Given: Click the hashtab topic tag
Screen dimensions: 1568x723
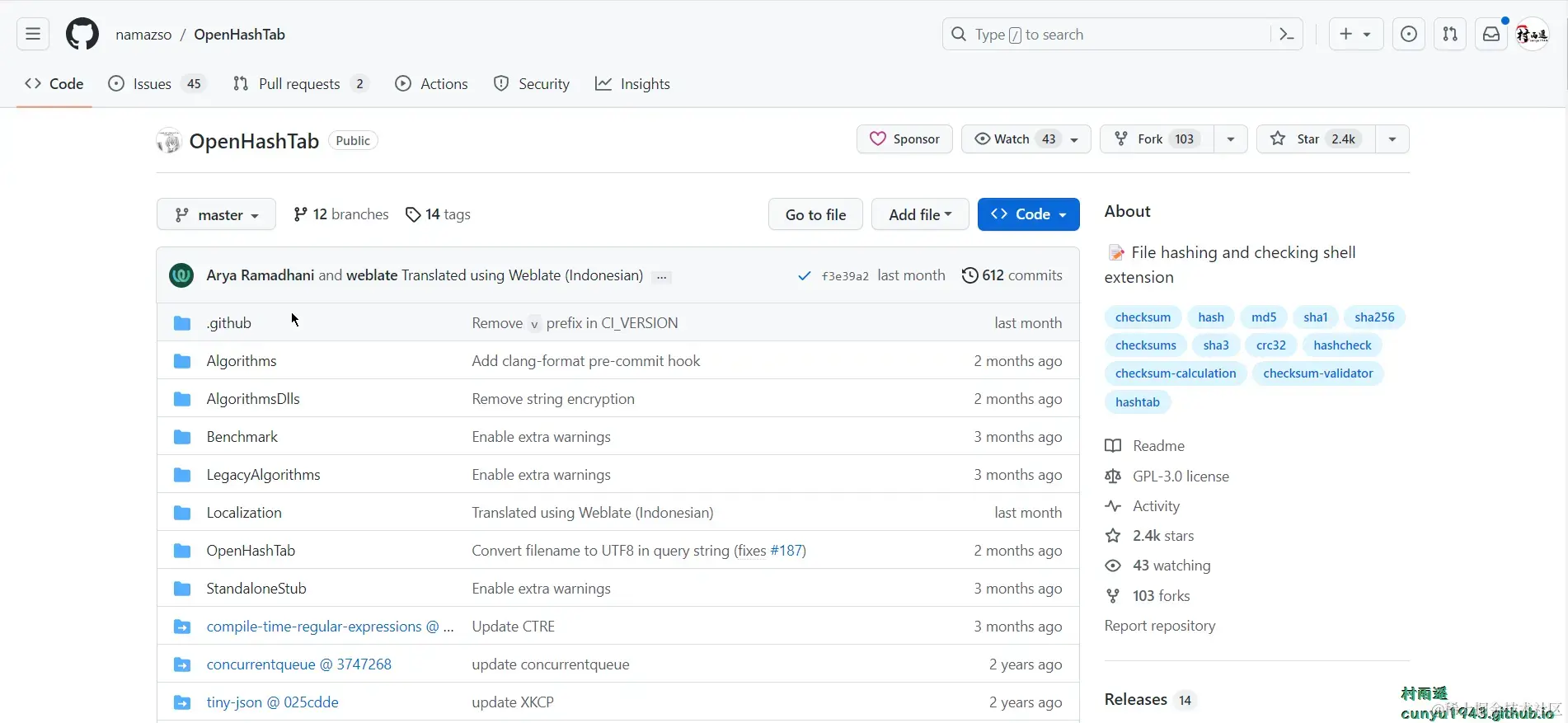Looking at the screenshot, I should pos(1138,402).
